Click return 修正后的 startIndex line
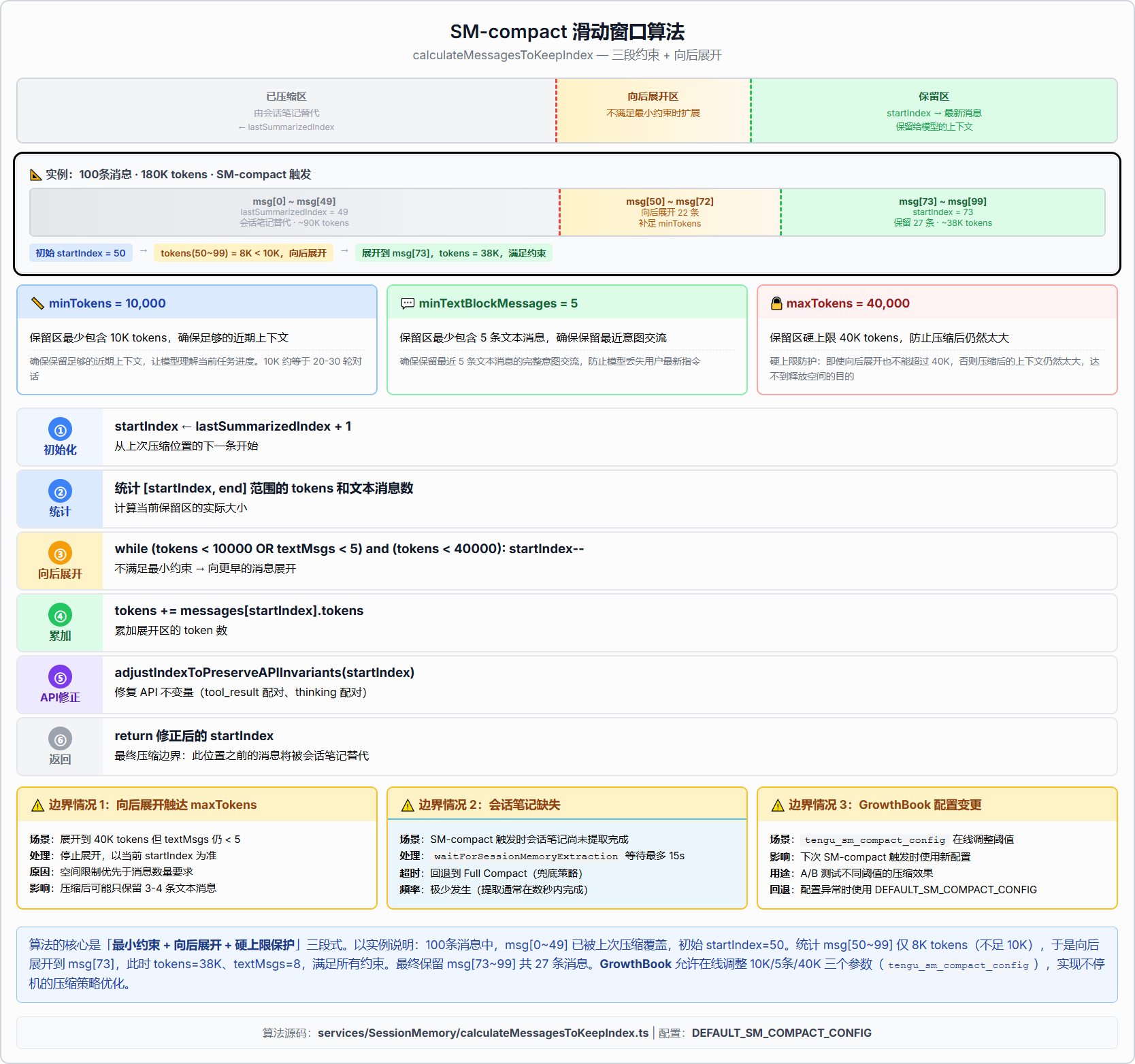The height and width of the screenshot is (1064, 1135). coord(194,736)
